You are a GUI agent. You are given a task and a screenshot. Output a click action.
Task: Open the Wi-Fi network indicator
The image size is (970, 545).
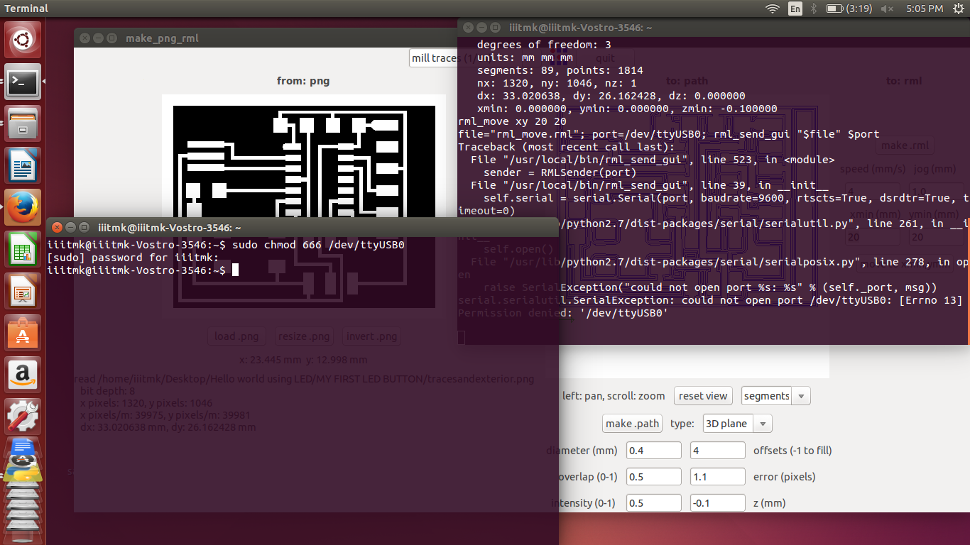pyautogui.click(x=772, y=9)
